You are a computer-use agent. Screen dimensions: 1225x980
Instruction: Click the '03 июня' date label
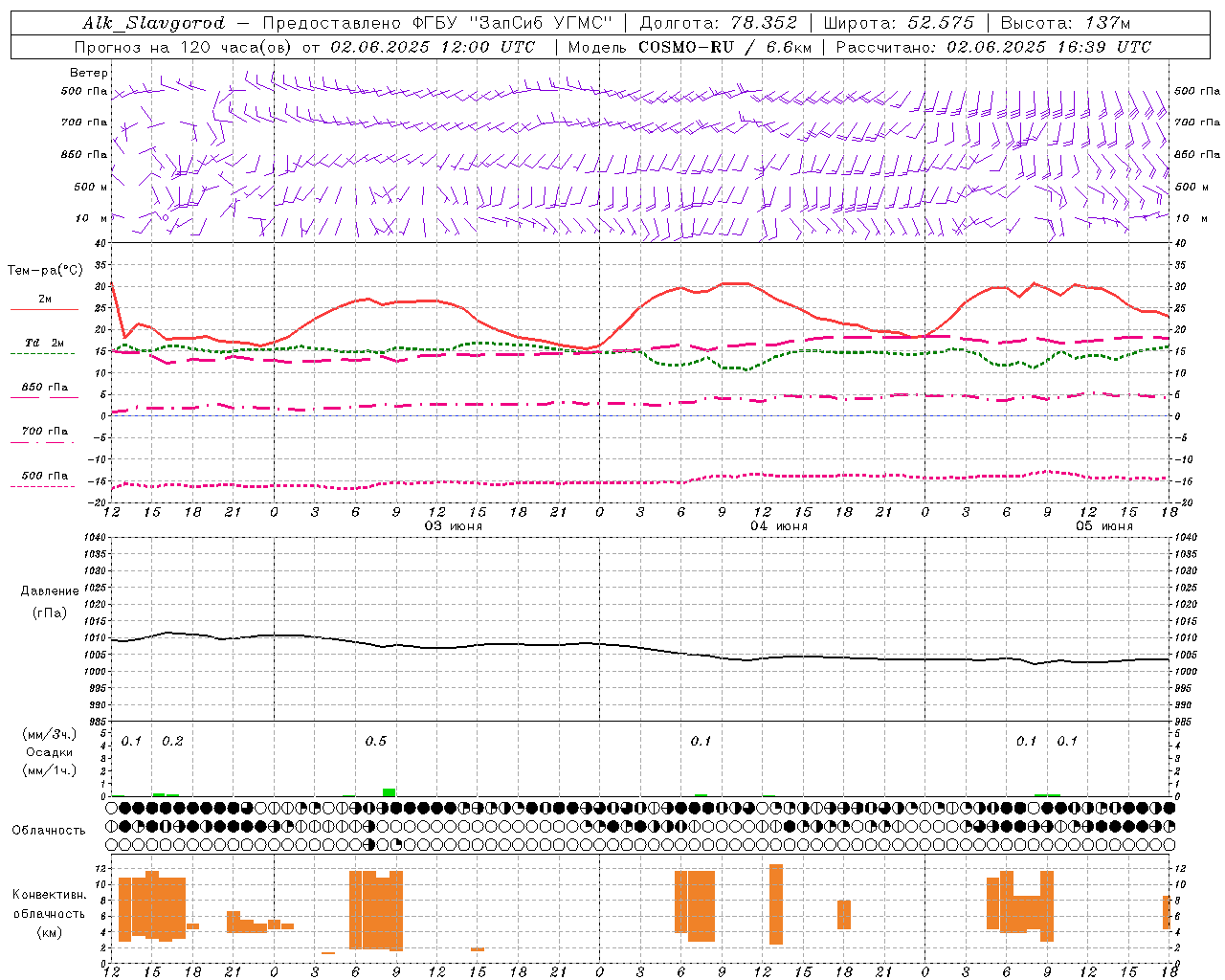[x=454, y=526]
